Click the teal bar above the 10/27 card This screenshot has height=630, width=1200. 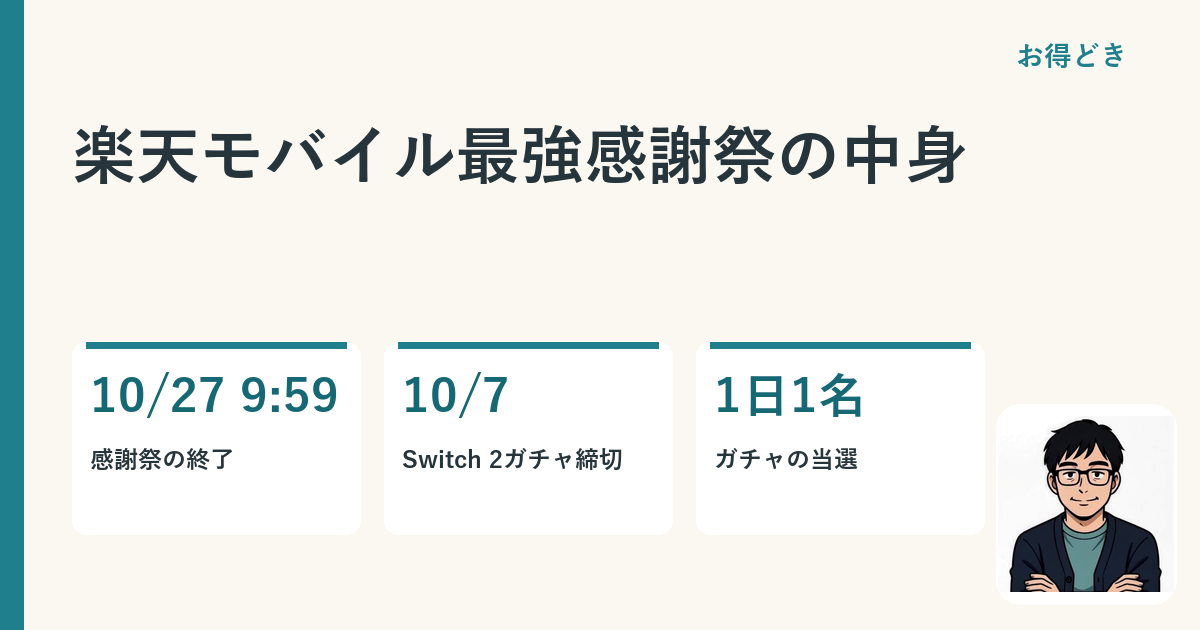click(216, 346)
